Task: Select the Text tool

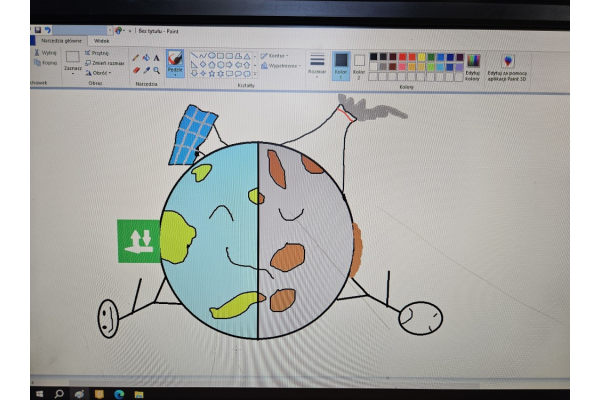Action: 157,58
